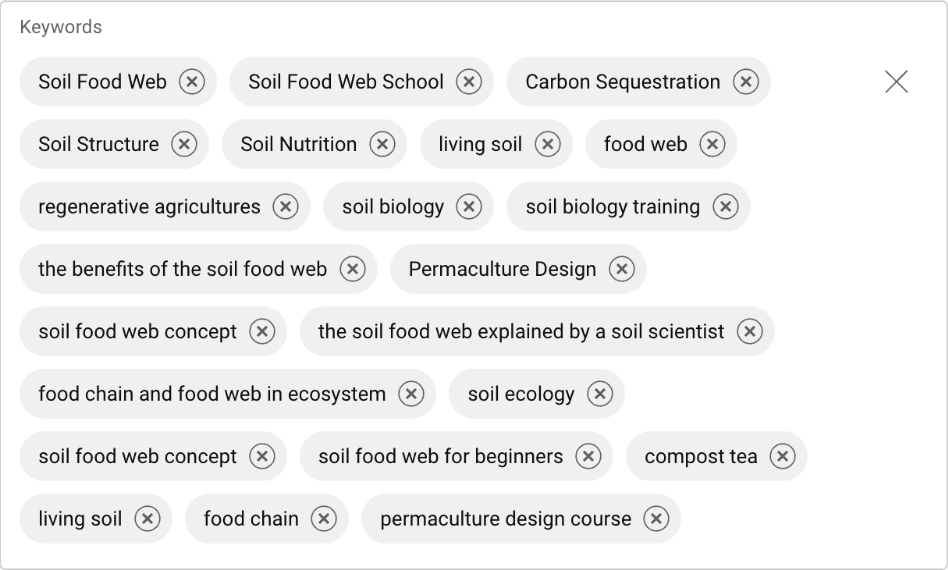The height and width of the screenshot is (570, 948).
Task: Remove the "Carbon Sequestration" keyword chip
Action: [x=745, y=82]
